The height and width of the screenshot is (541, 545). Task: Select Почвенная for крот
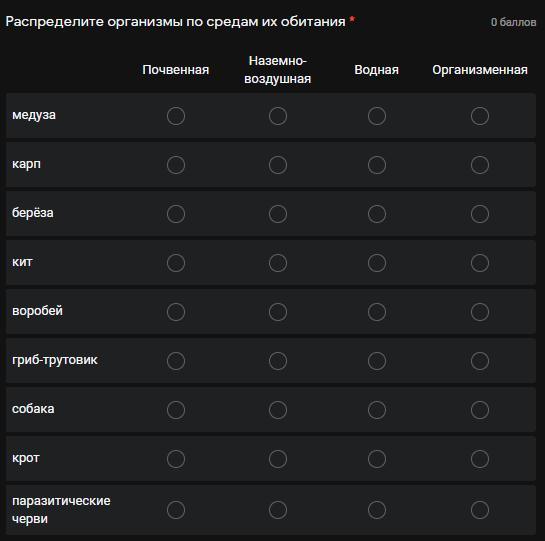click(x=176, y=459)
